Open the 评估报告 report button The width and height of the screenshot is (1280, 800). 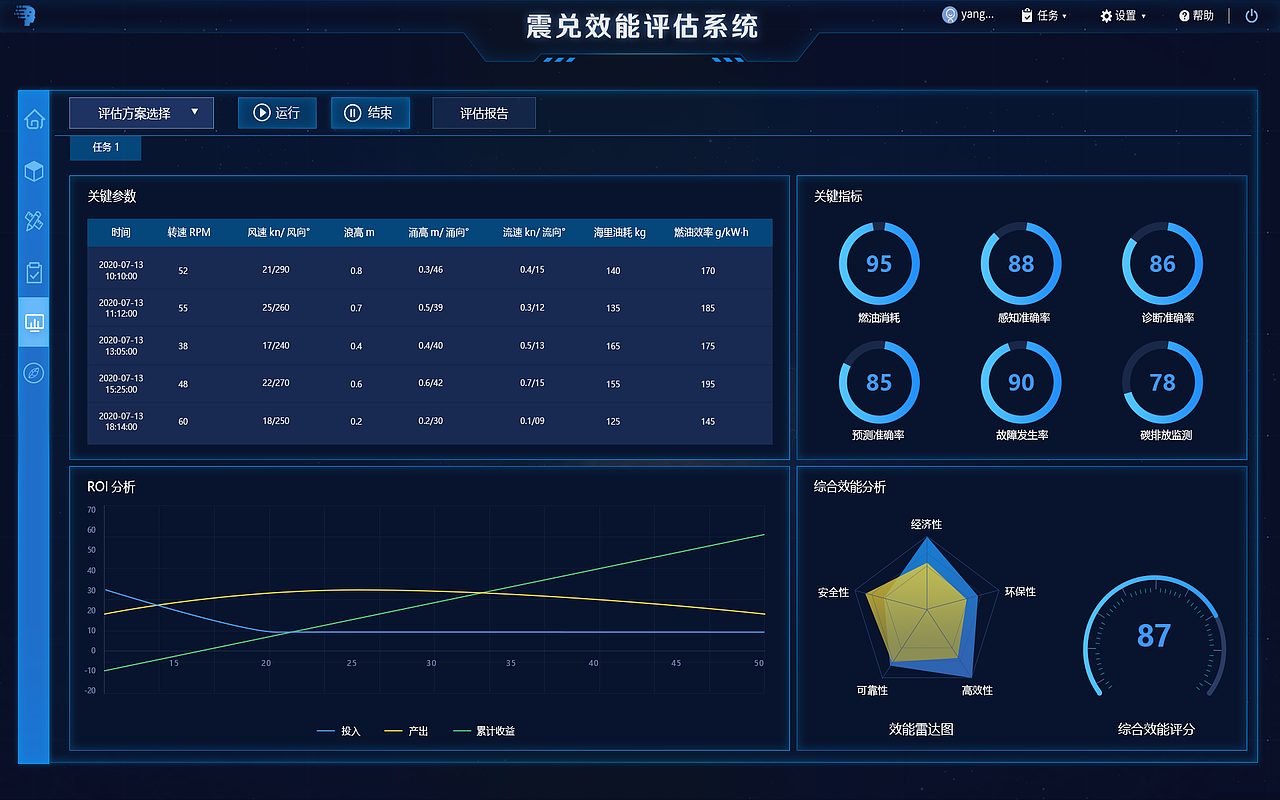[x=484, y=113]
